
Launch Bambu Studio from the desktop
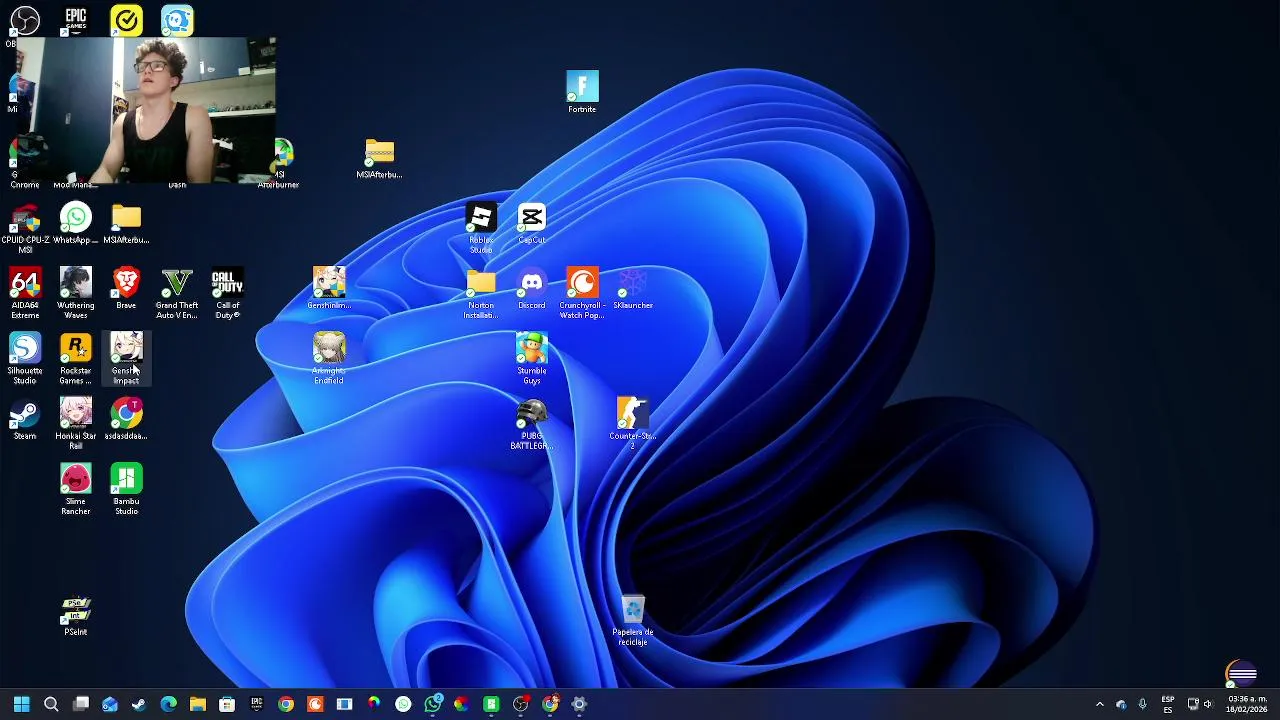(x=126, y=489)
